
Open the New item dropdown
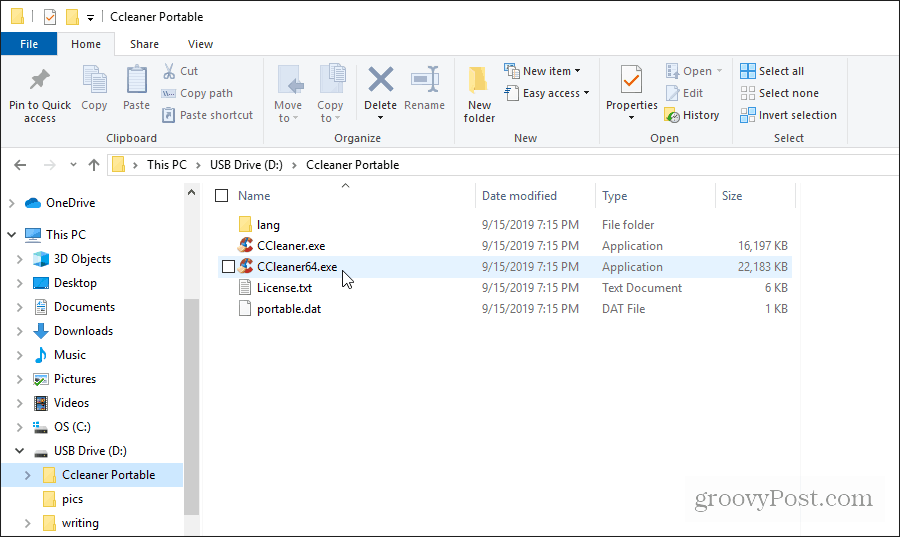(542, 71)
